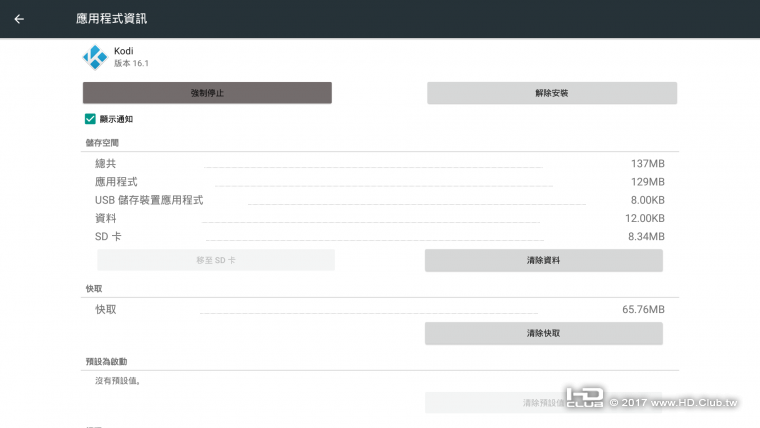
Task: Click the SD 卡 8.34MB row
Action: tap(380, 236)
